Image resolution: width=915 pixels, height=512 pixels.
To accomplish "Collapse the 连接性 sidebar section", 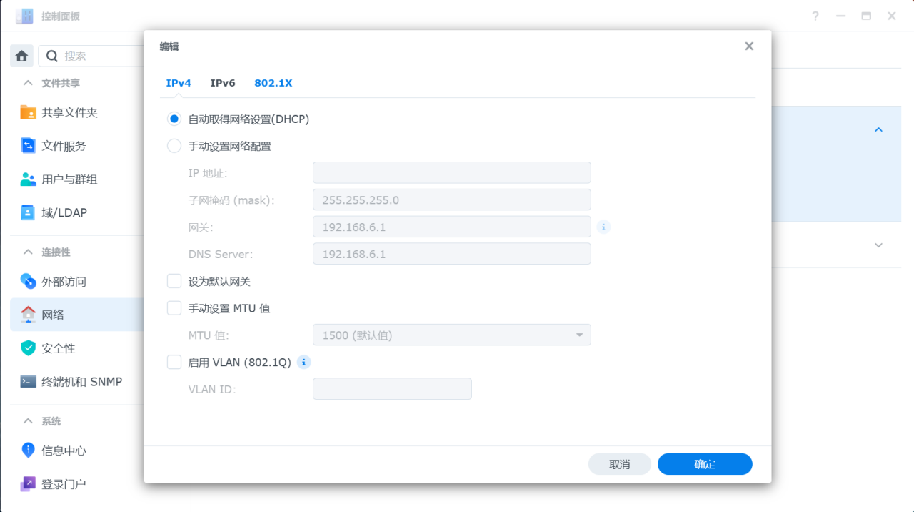I will point(28,251).
